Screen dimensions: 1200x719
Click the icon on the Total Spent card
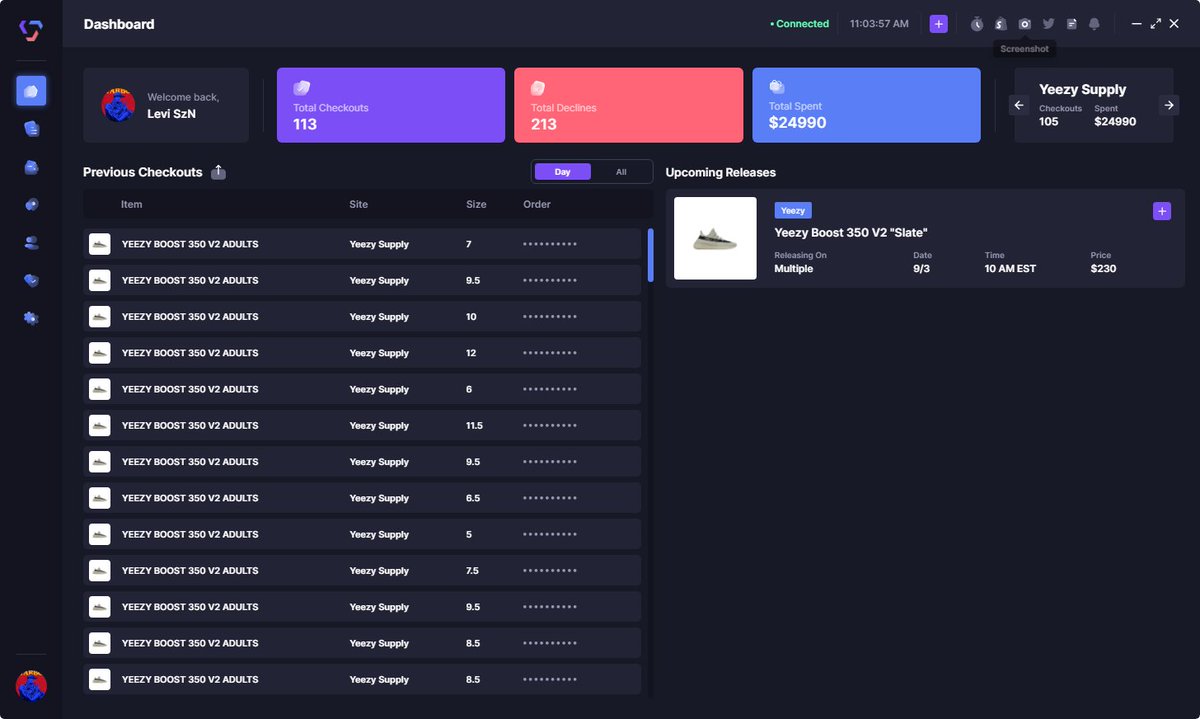coord(777,87)
